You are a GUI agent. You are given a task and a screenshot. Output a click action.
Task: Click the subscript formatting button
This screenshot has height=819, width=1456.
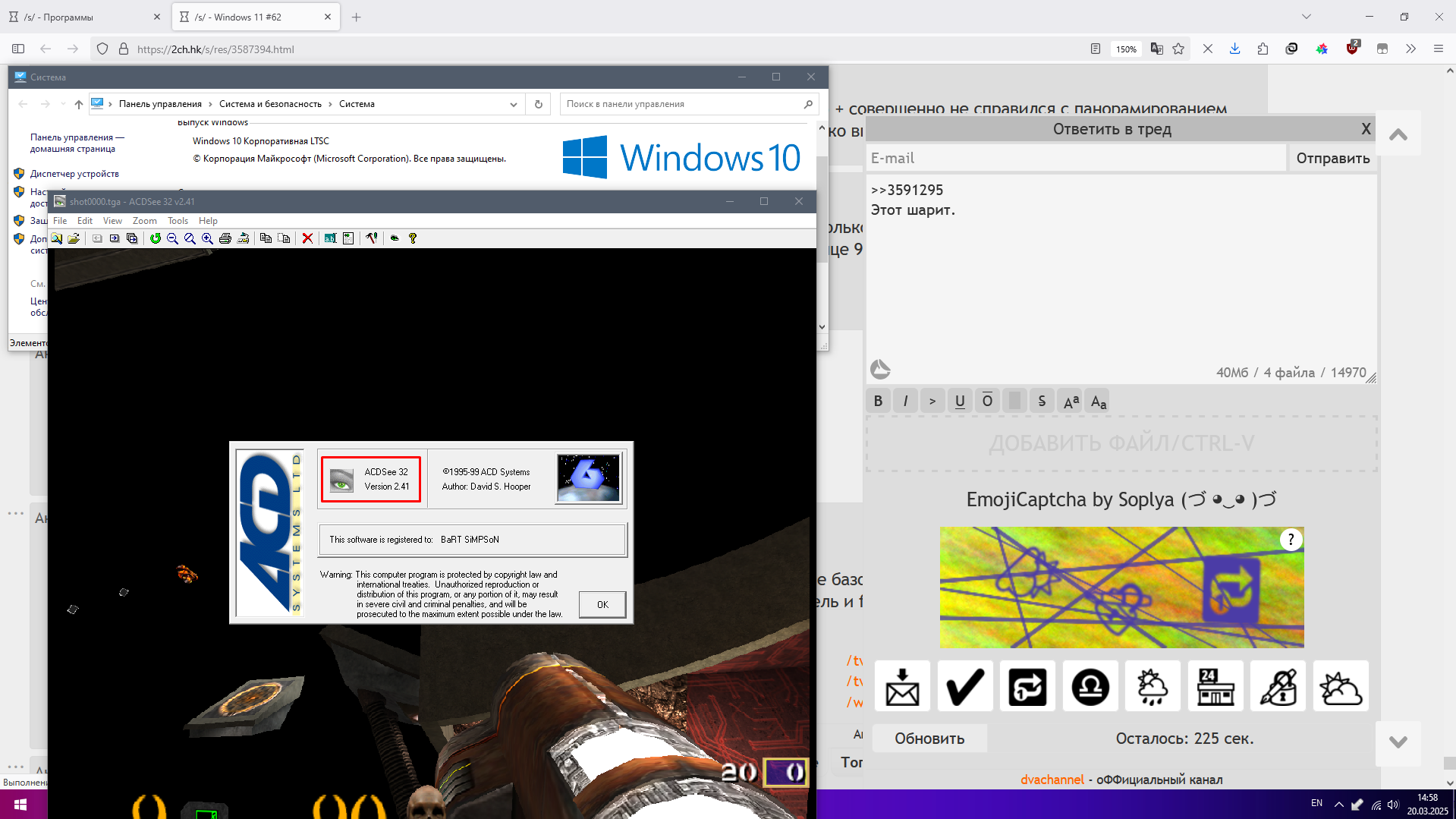[1098, 401]
